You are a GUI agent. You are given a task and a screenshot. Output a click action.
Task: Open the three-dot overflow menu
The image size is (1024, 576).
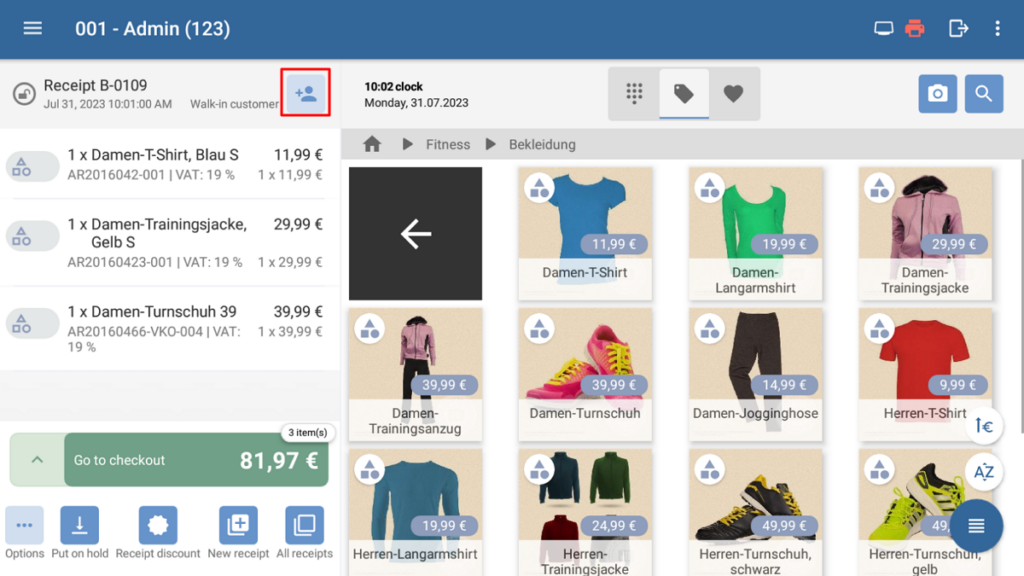[997, 28]
